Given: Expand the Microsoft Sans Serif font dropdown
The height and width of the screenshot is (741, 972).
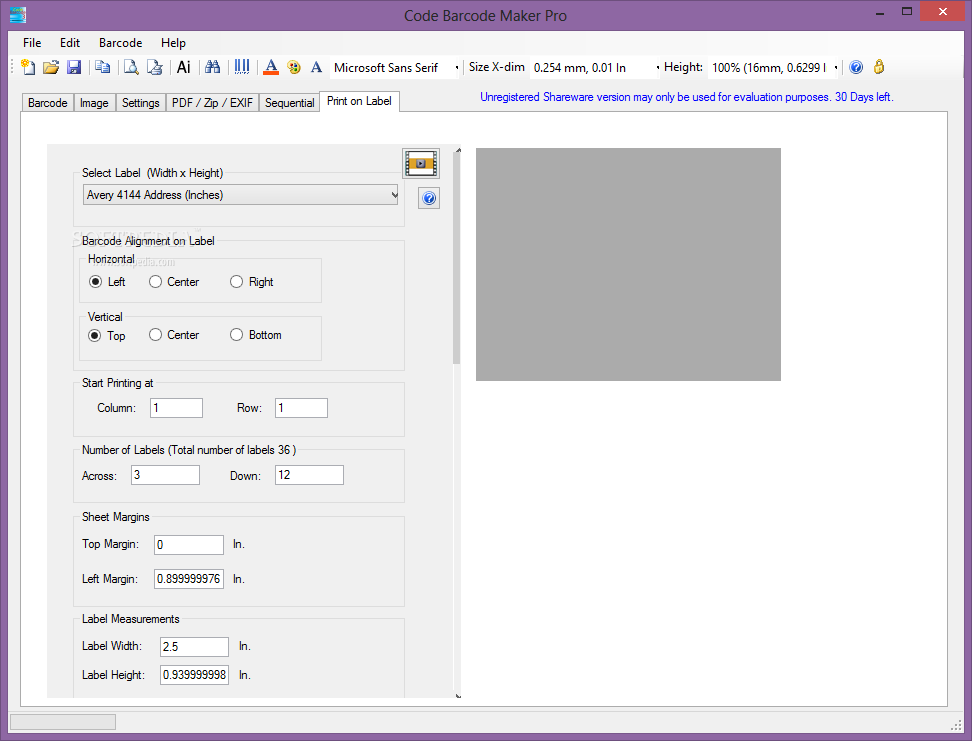Looking at the screenshot, I should [x=457, y=68].
